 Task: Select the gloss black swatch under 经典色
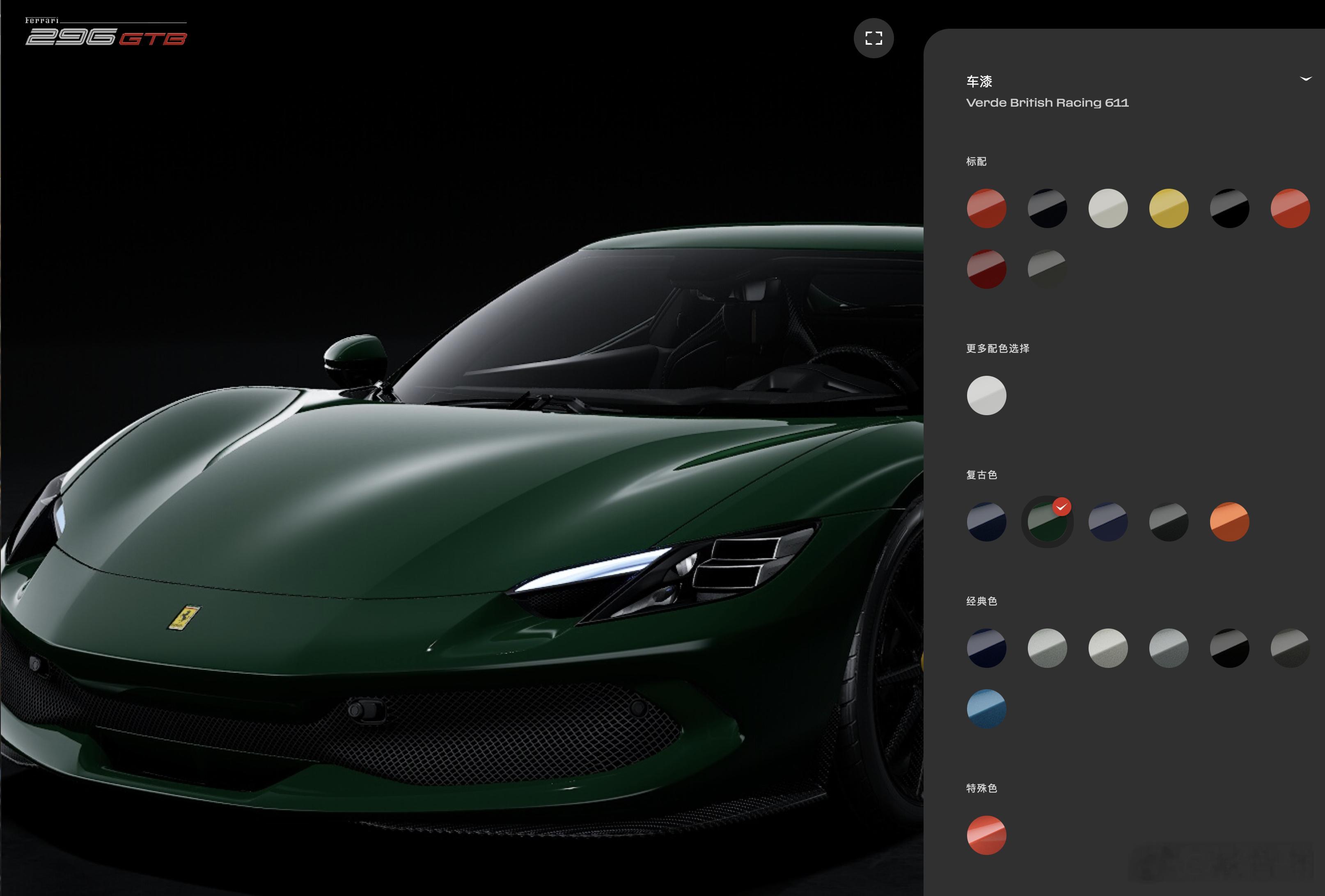[1229, 648]
